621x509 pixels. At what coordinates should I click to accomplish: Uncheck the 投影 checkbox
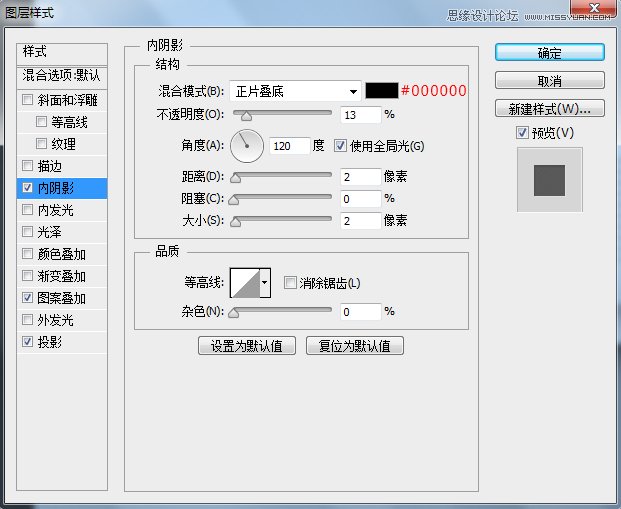pyautogui.click(x=27, y=341)
